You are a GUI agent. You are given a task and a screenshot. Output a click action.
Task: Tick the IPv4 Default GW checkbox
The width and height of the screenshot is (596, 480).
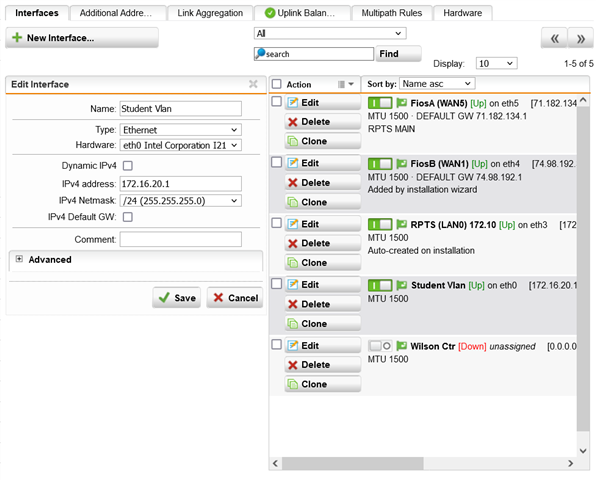coord(128,217)
